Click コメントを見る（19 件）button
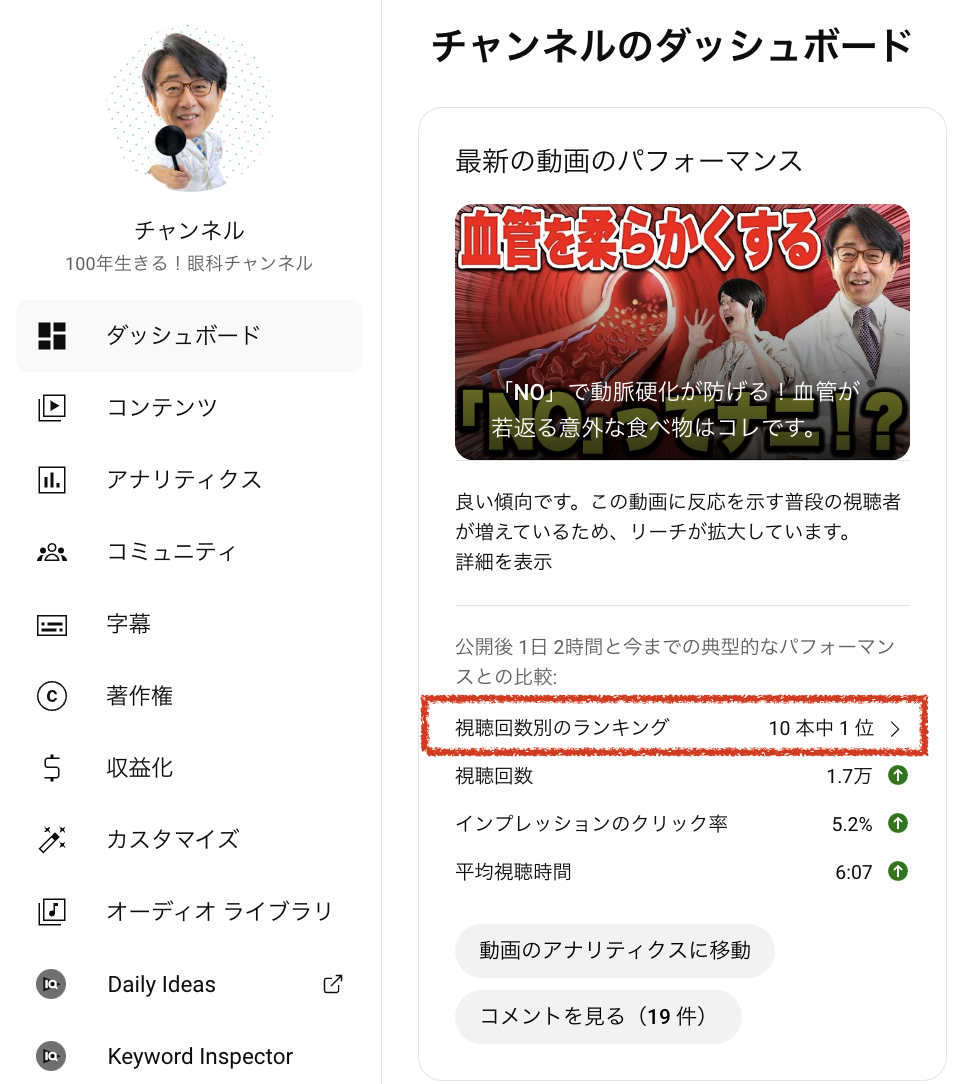 click(598, 1016)
